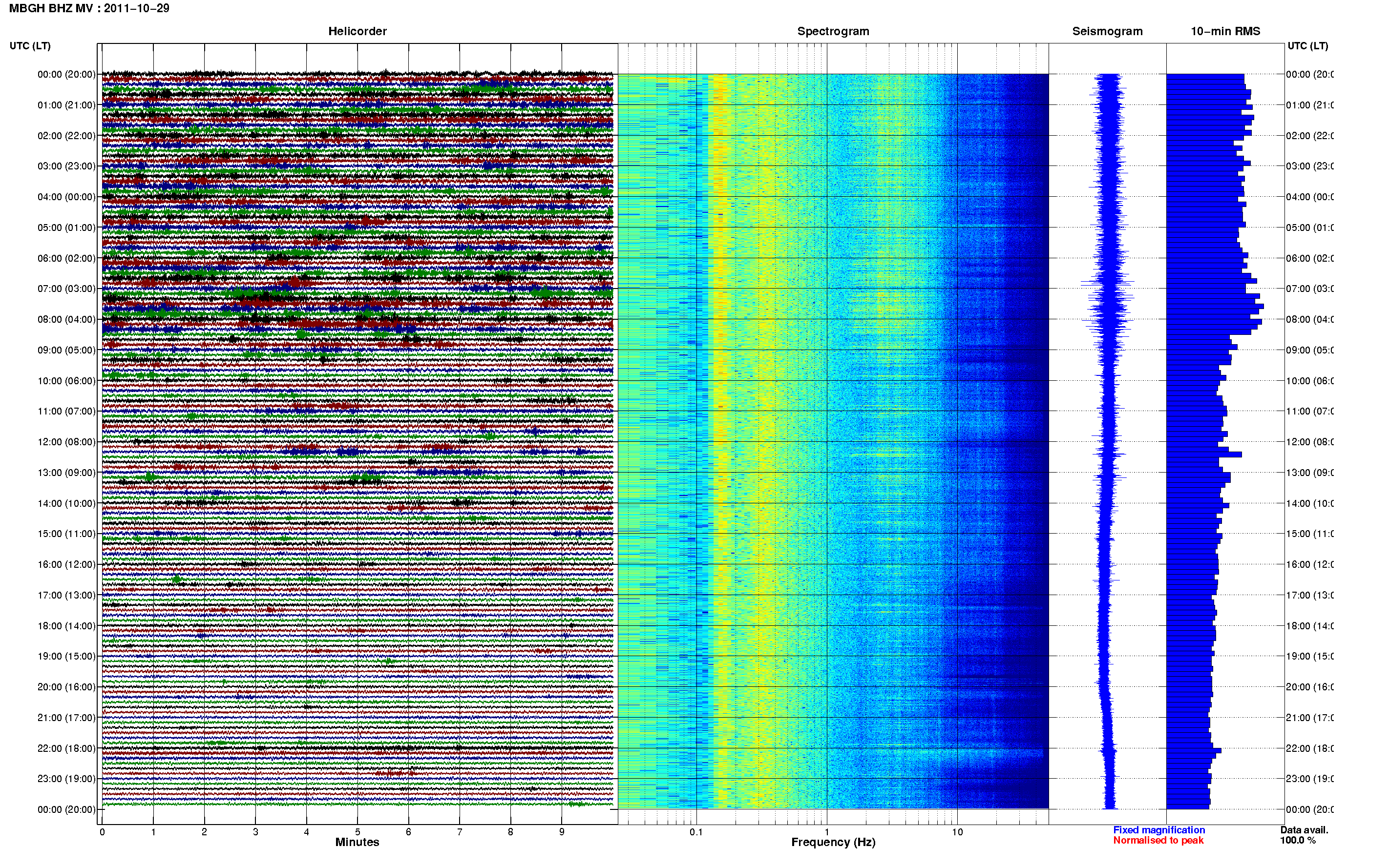Click the '2' tick on the Minutes axis
Image resolution: width=1389 pixels, height=868 pixels.
coord(205,832)
